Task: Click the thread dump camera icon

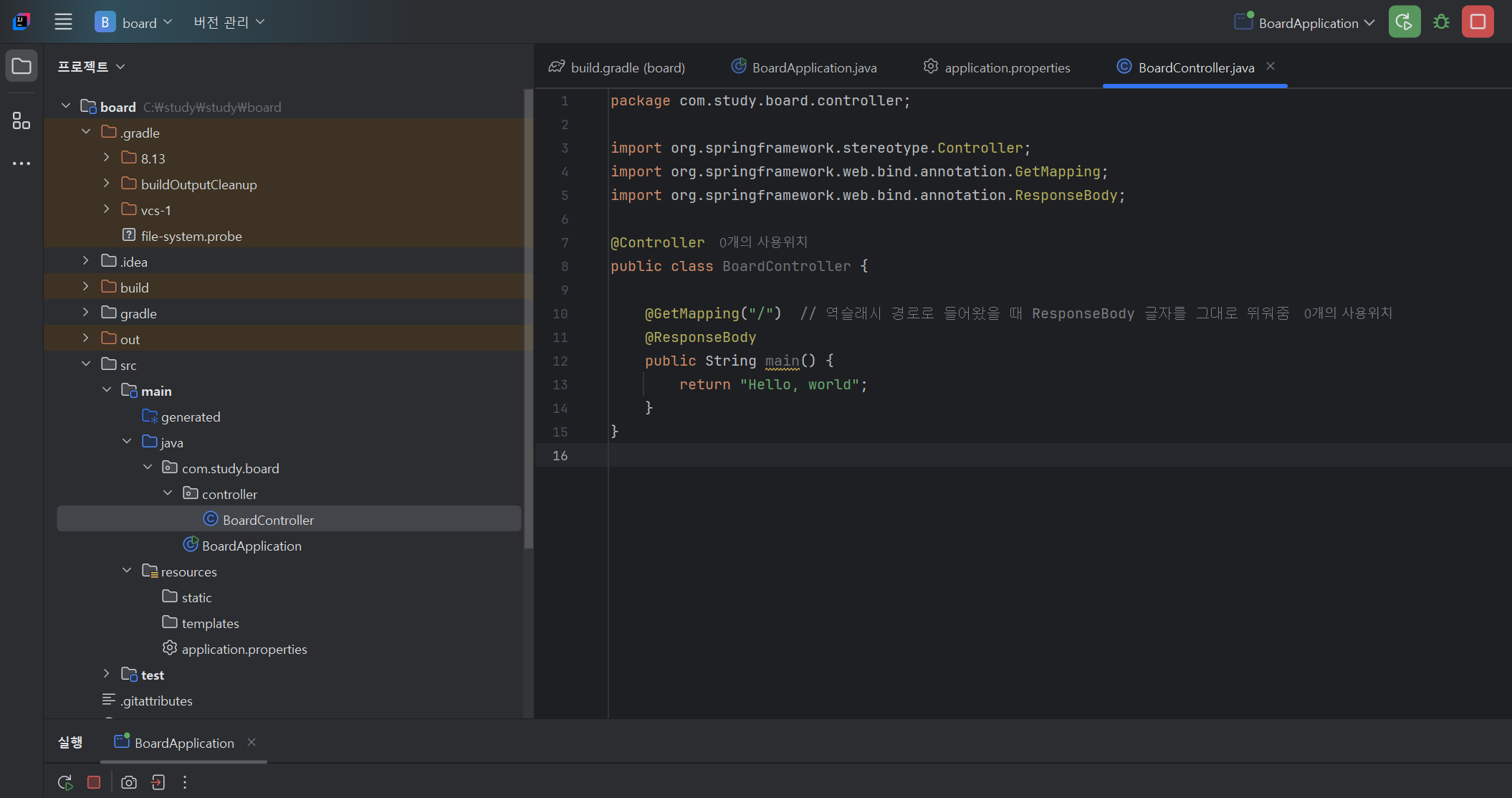Action: 129,782
